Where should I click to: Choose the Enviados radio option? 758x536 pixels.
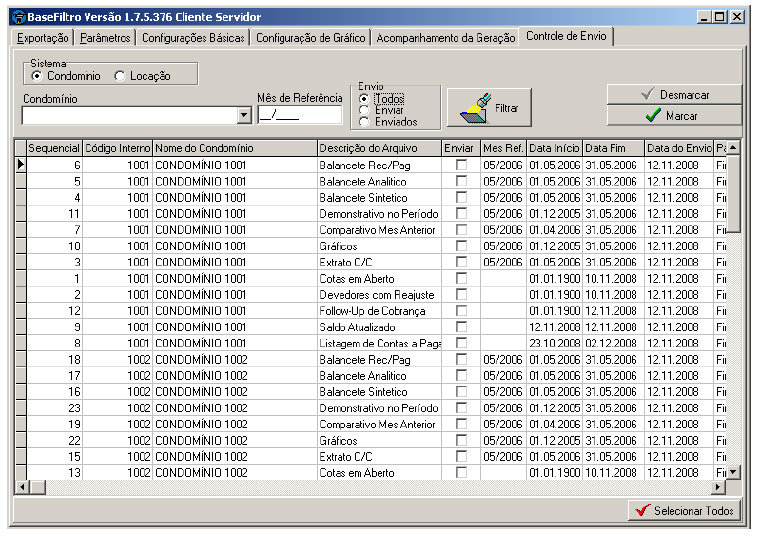point(364,122)
